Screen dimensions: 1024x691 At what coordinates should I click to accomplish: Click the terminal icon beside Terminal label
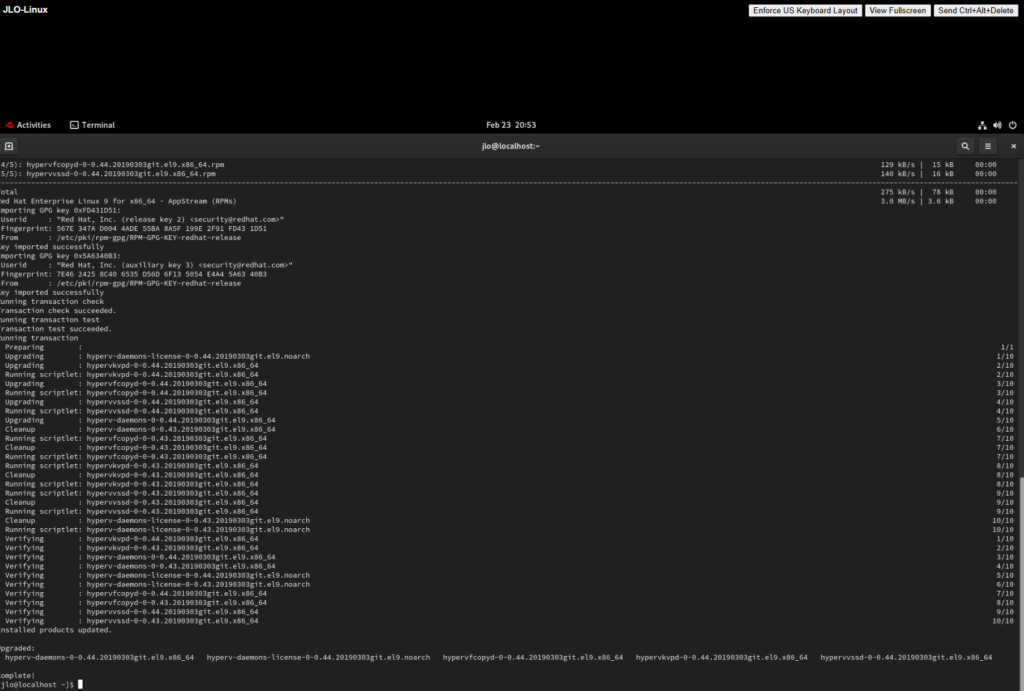tap(74, 125)
